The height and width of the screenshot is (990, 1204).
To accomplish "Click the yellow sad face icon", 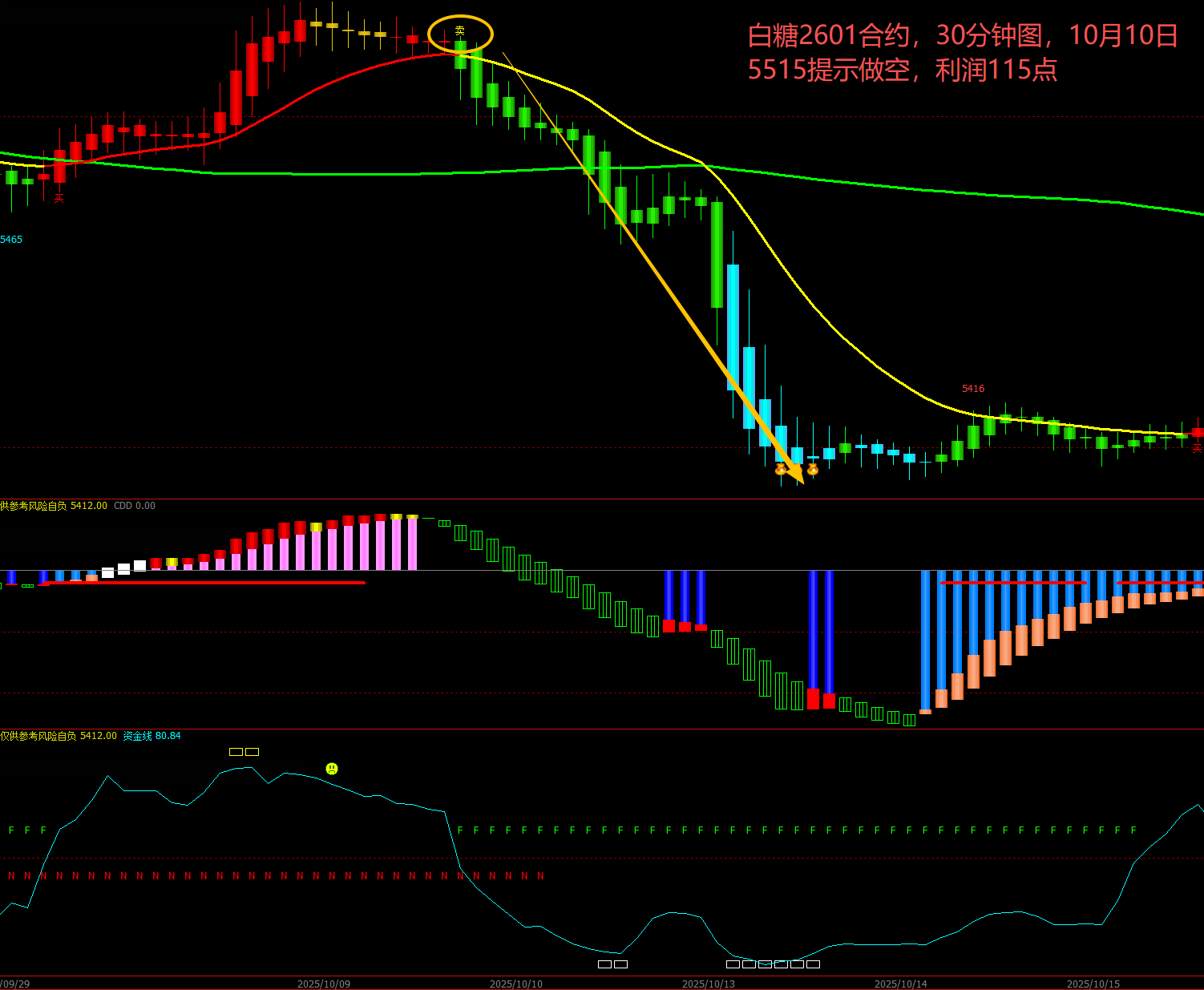I will 332,769.
